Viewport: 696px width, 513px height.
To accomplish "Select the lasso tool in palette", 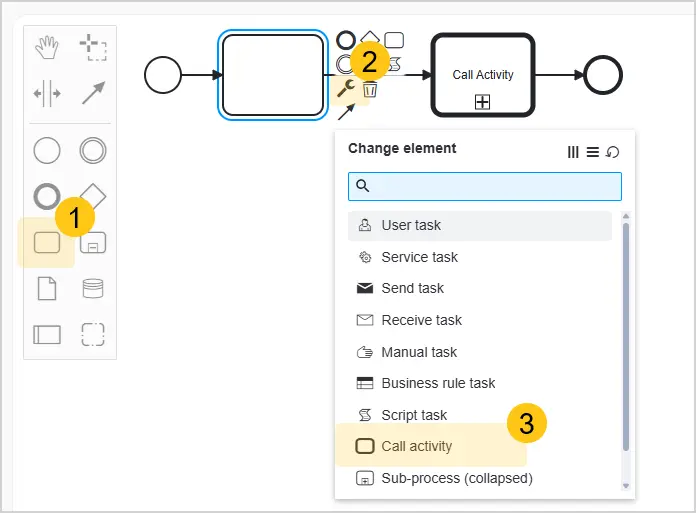I will point(93,47).
